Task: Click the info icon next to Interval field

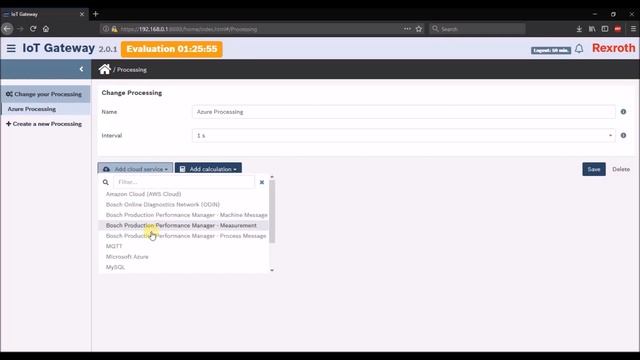Action: tap(623, 135)
